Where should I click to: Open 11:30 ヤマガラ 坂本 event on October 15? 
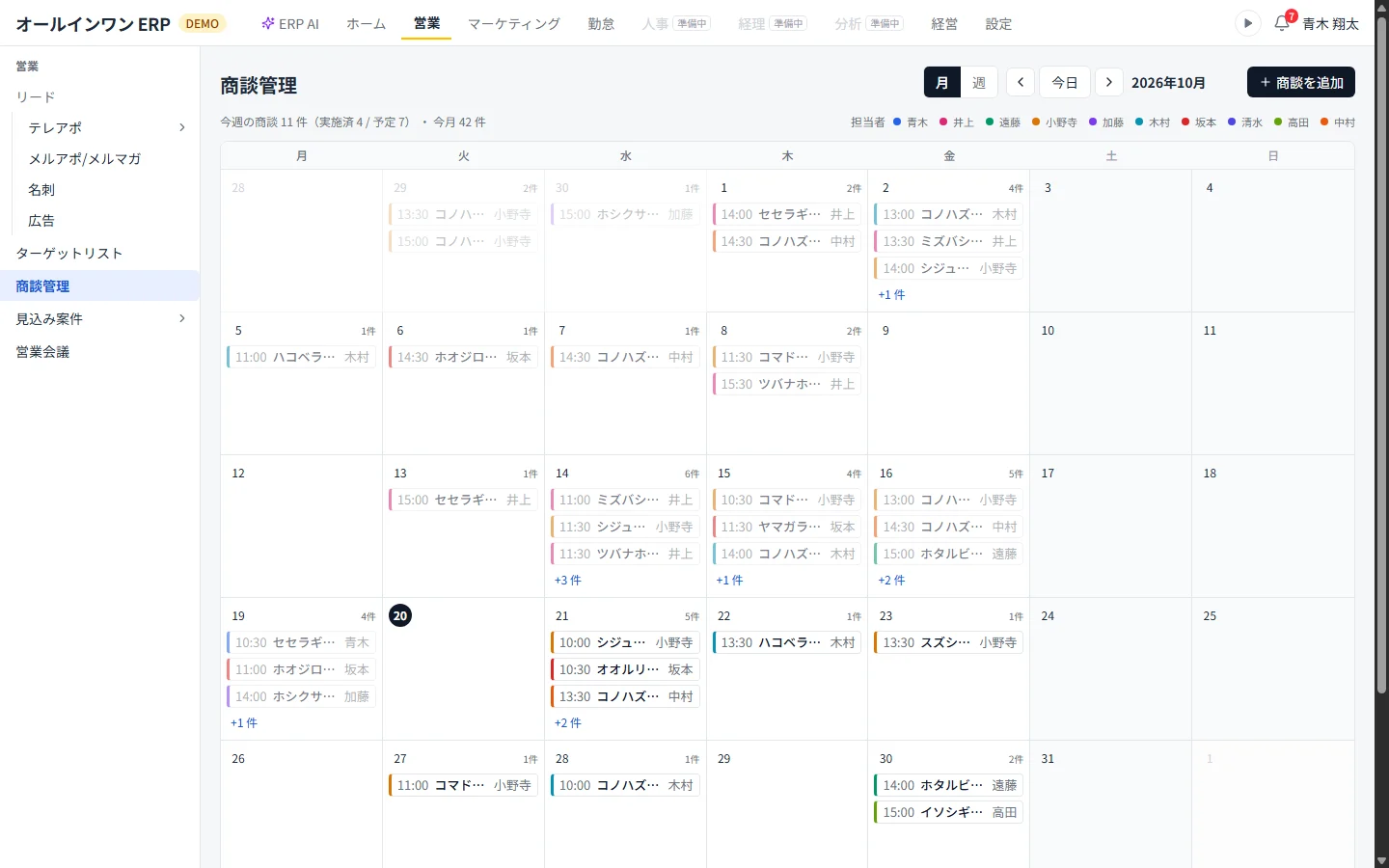pyautogui.click(x=787, y=527)
